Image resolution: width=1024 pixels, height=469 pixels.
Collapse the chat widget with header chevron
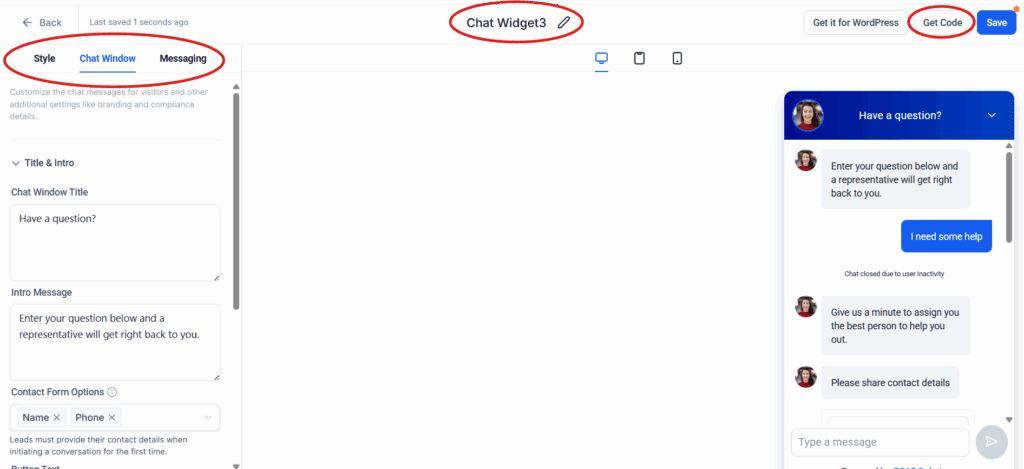click(991, 116)
